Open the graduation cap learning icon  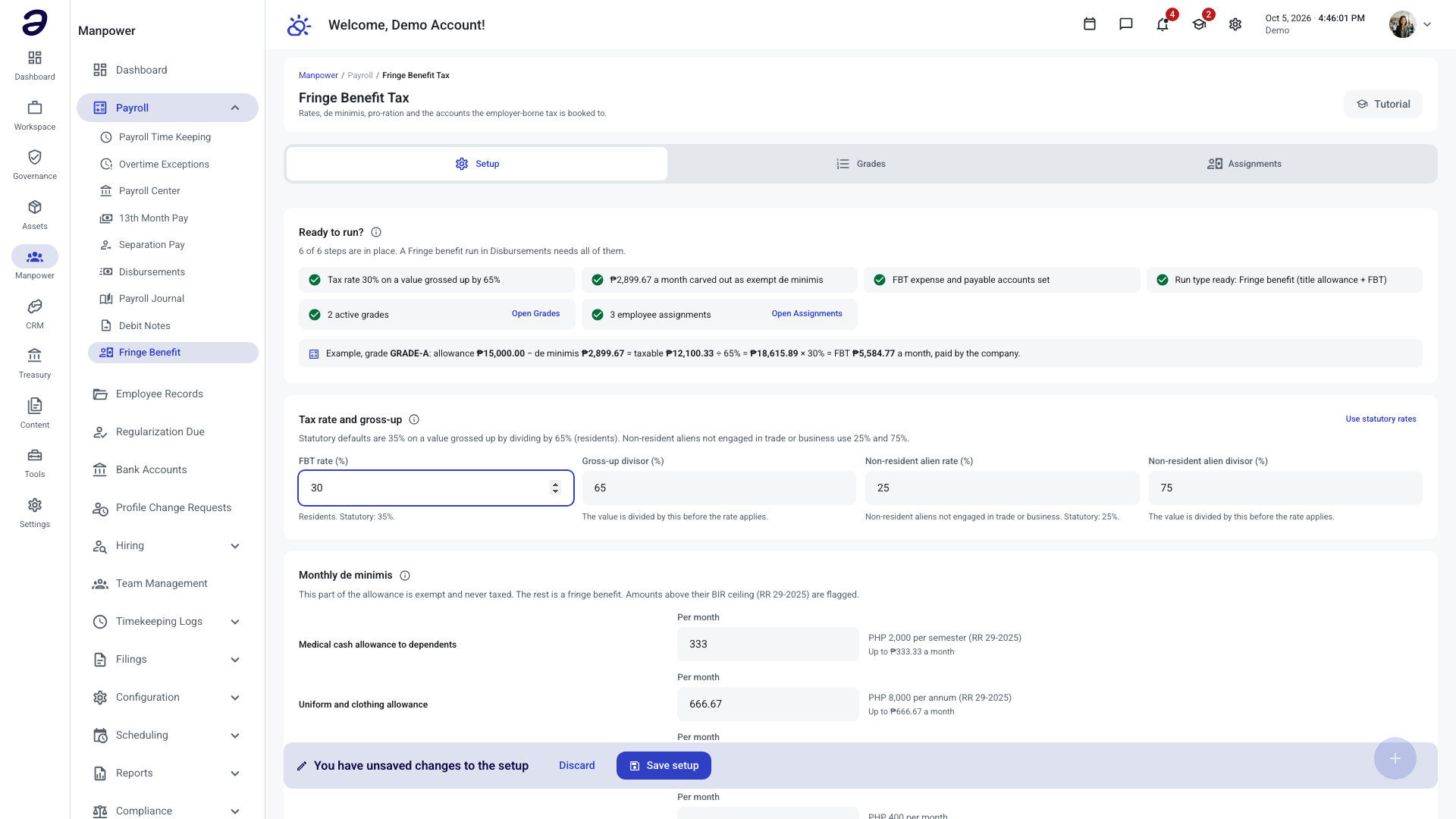click(1199, 24)
